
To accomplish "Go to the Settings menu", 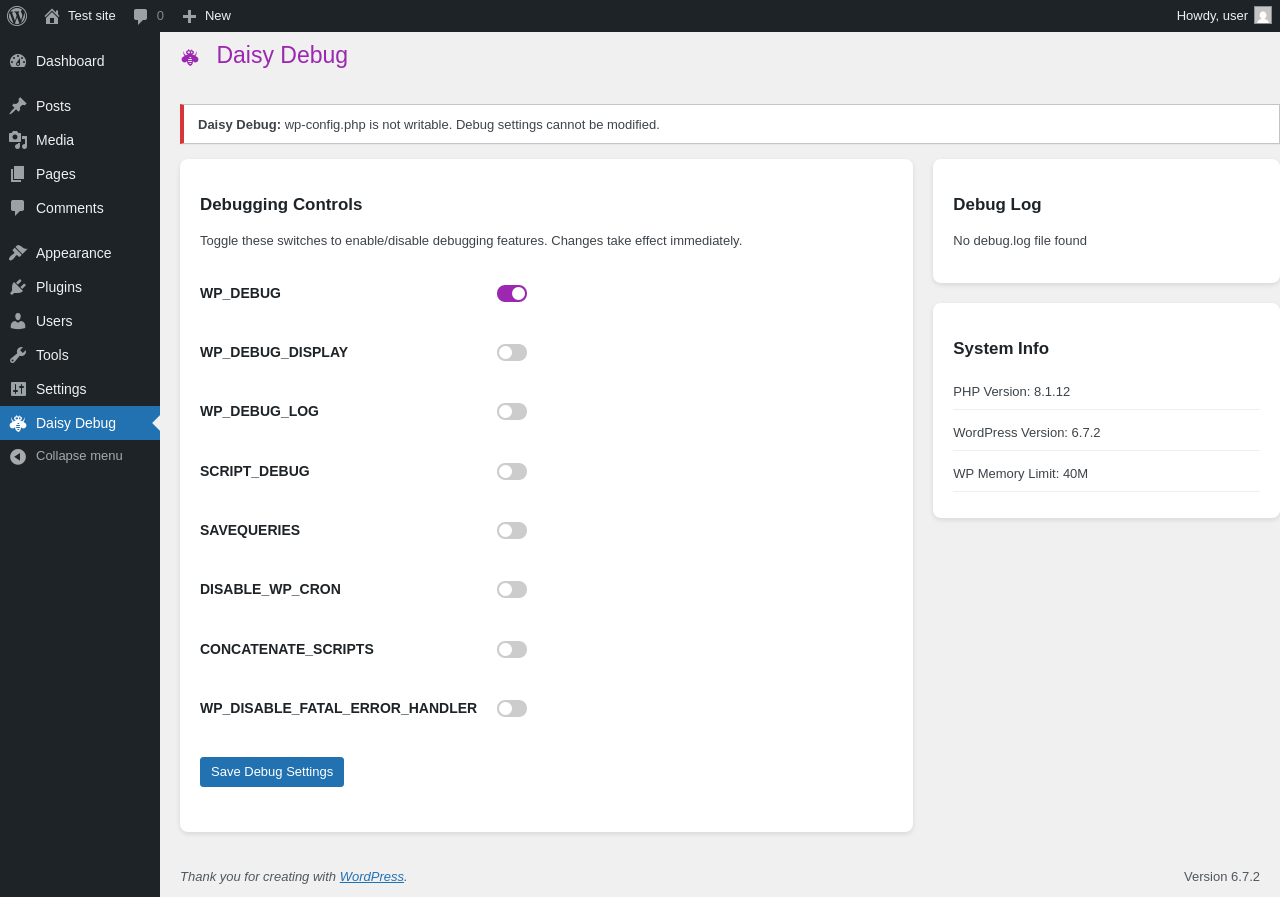I will pyautogui.click(x=61, y=389).
